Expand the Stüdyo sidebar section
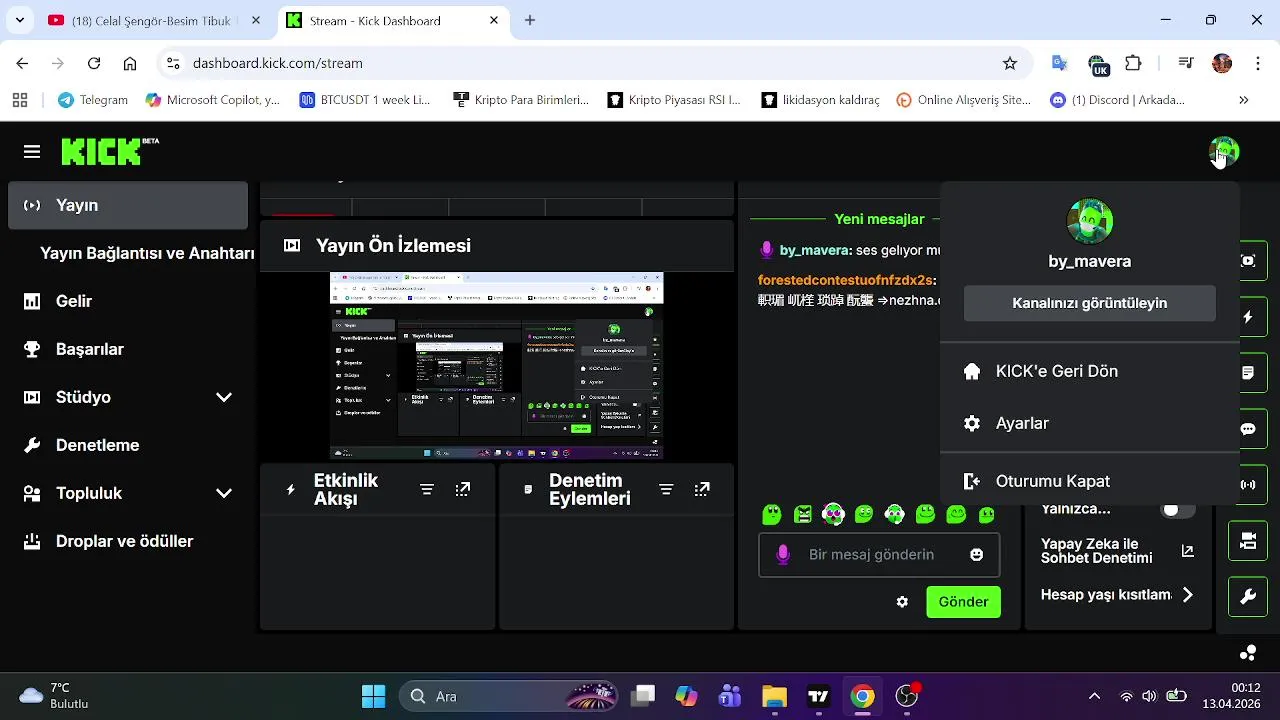 coord(224,397)
